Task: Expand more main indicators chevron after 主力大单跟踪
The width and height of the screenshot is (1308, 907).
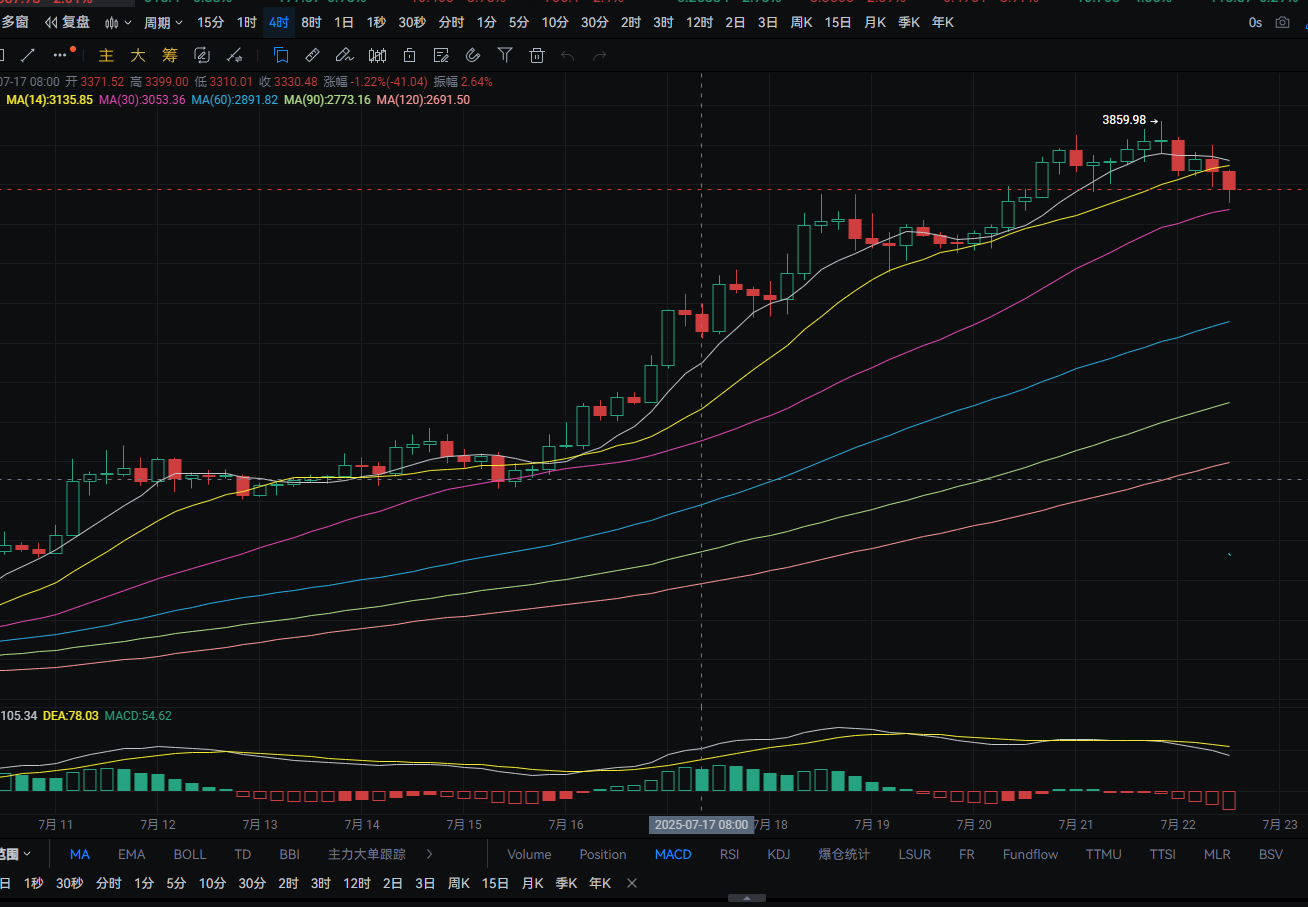Action: click(430, 854)
